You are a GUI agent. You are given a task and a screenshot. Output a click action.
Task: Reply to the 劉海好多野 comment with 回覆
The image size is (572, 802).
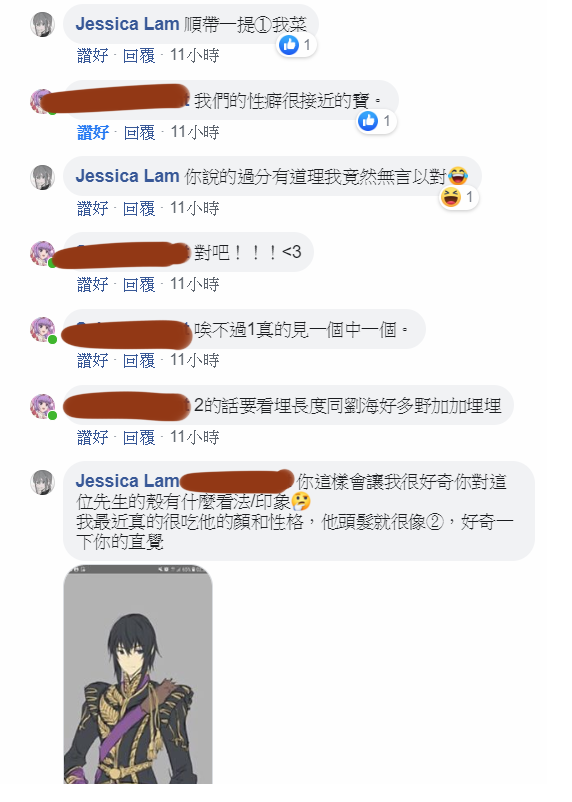point(139,437)
